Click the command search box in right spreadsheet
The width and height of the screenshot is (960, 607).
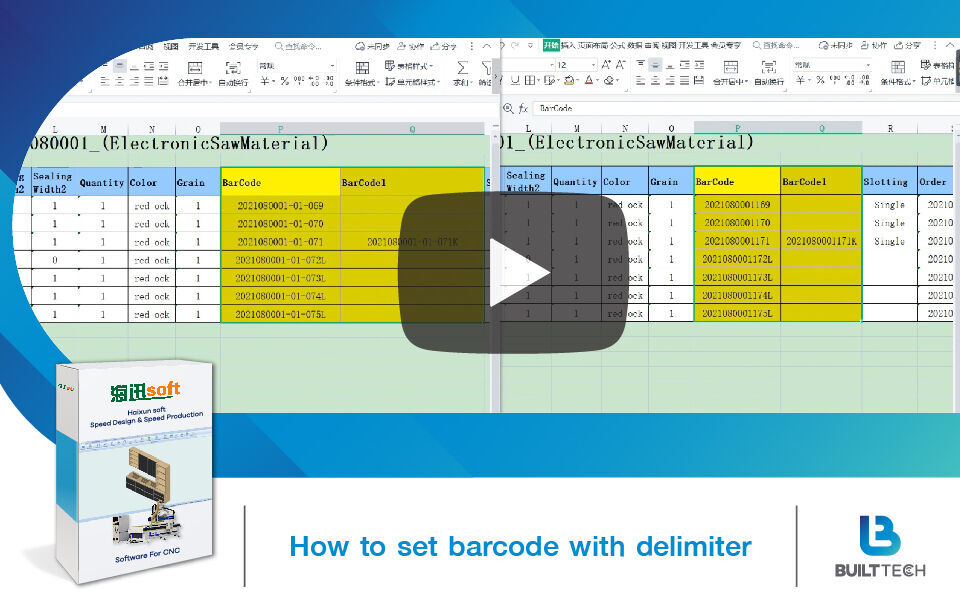(776, 45)
